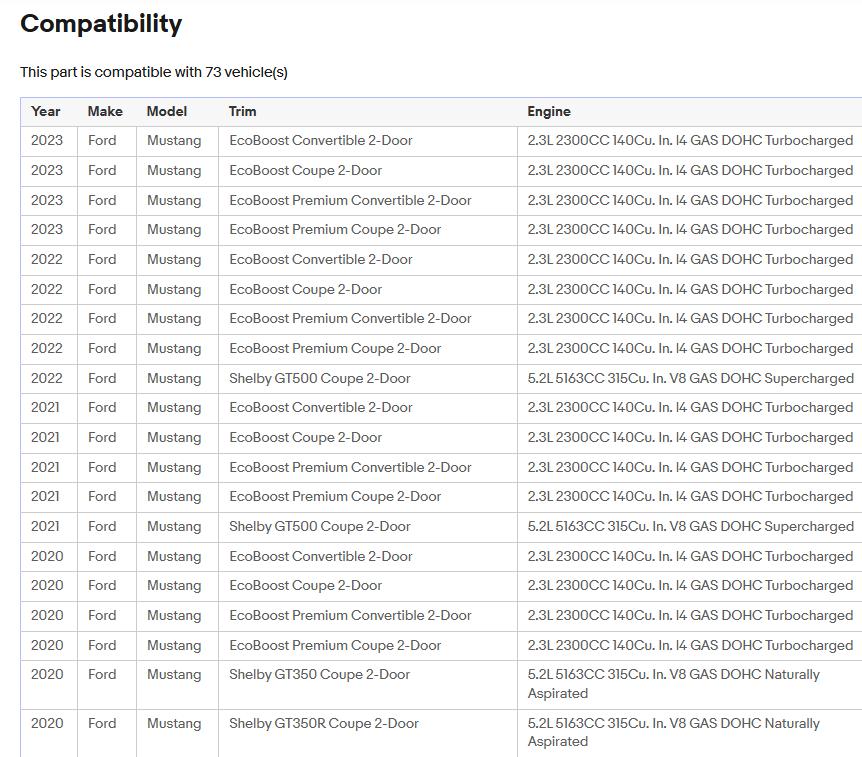
Task: Select 2023 EcoBoost Premium Coupe 2-Door trim
Action: pyautogui.click(x=335, y=229)
